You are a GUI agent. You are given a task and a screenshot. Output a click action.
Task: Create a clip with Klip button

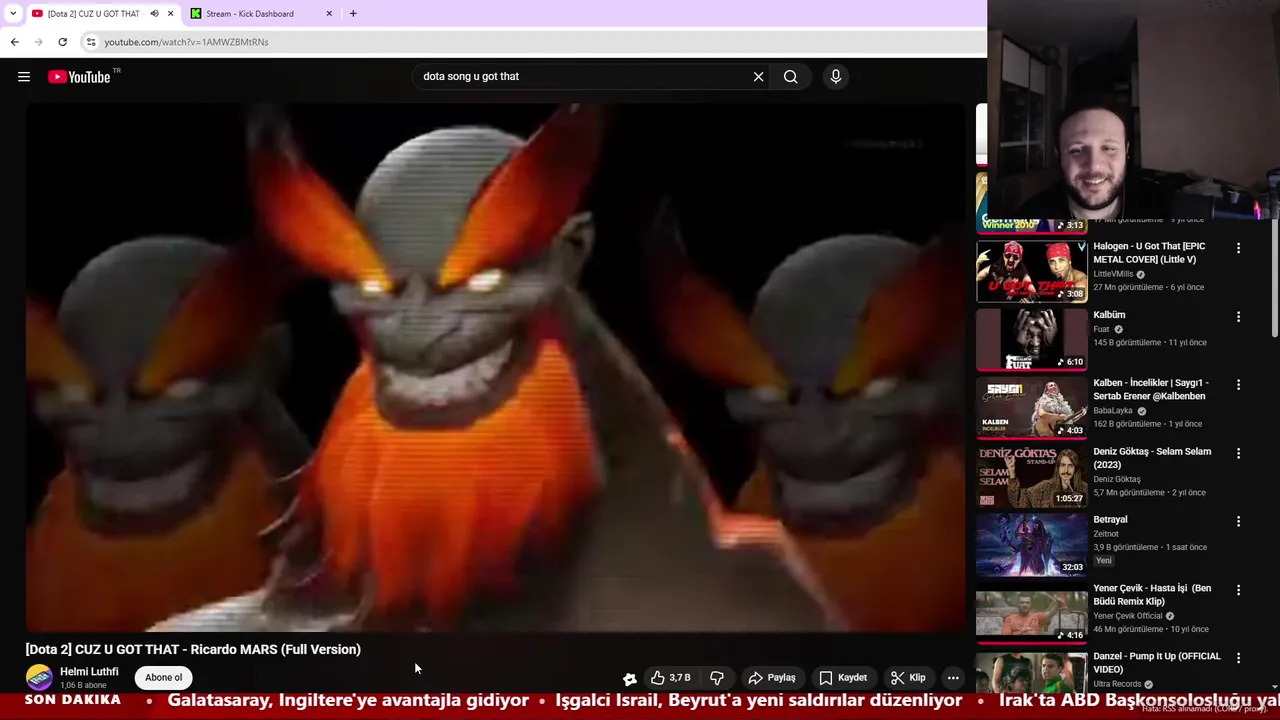908,678
